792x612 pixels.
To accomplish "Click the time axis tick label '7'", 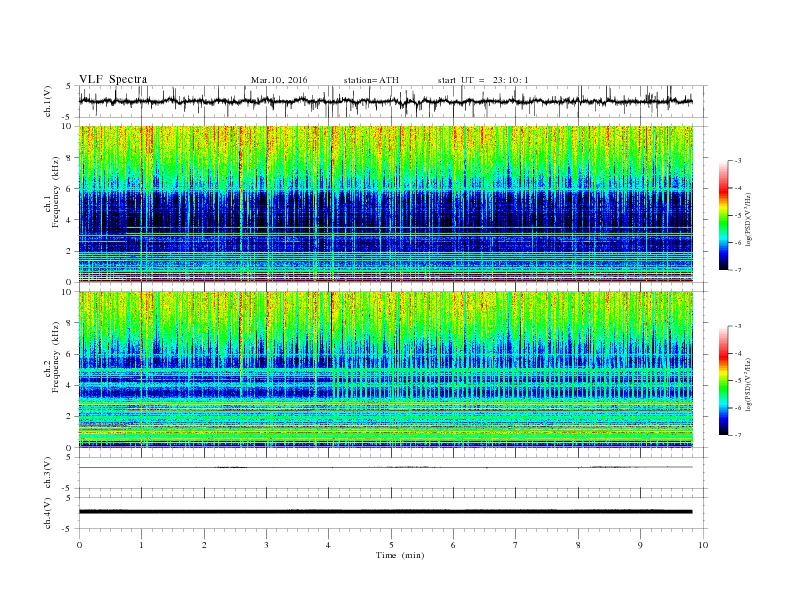I will click(516, 545).
